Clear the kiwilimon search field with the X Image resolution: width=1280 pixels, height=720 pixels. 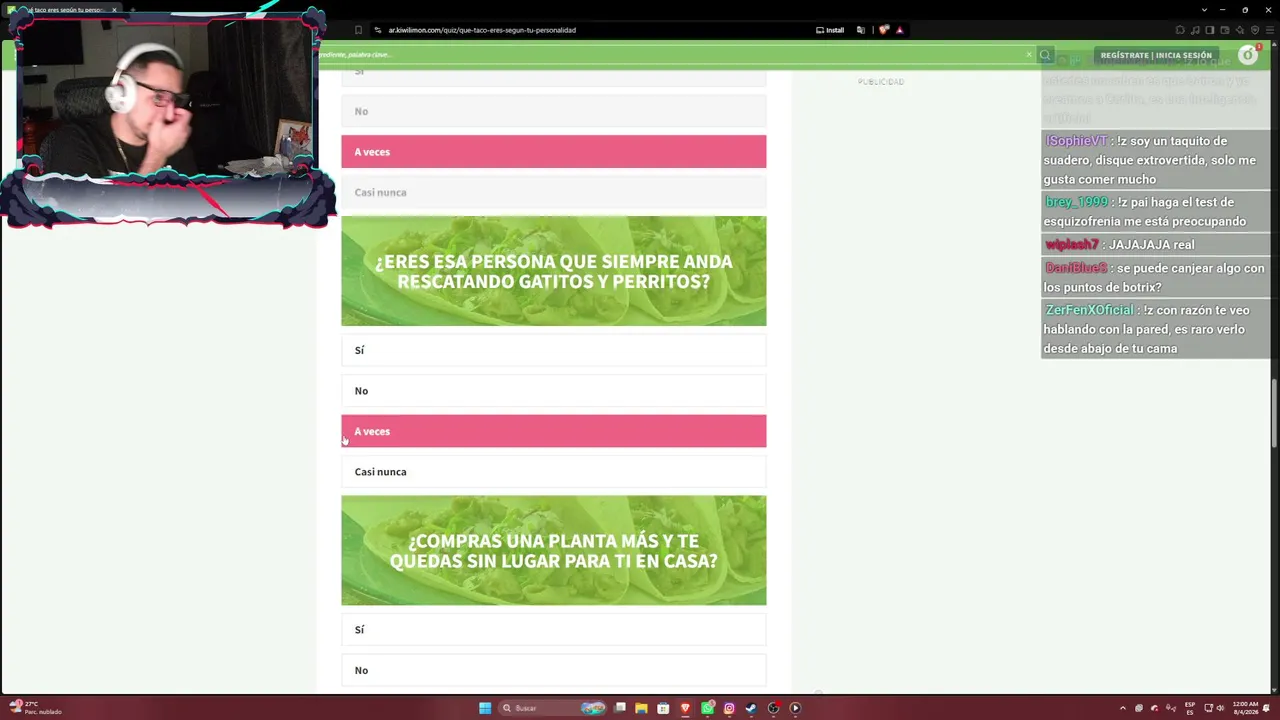1029,55
